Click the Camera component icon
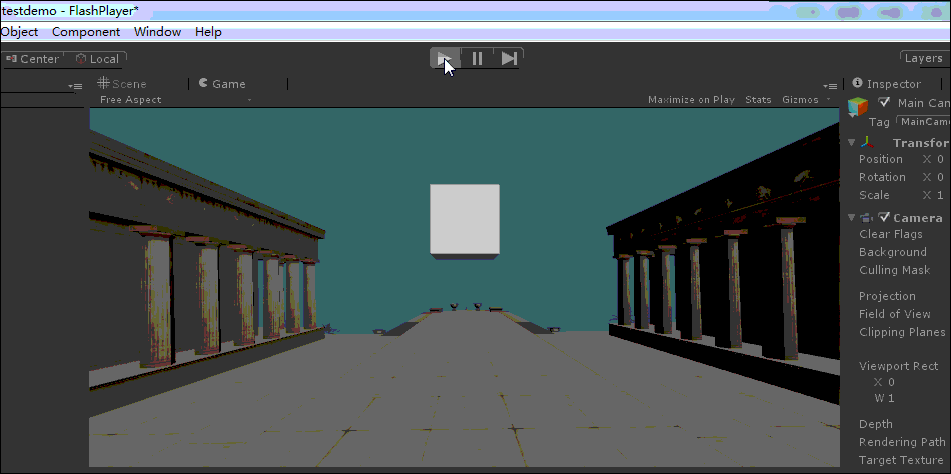Viewport: 951px width, 474px height. pos(868,218)
